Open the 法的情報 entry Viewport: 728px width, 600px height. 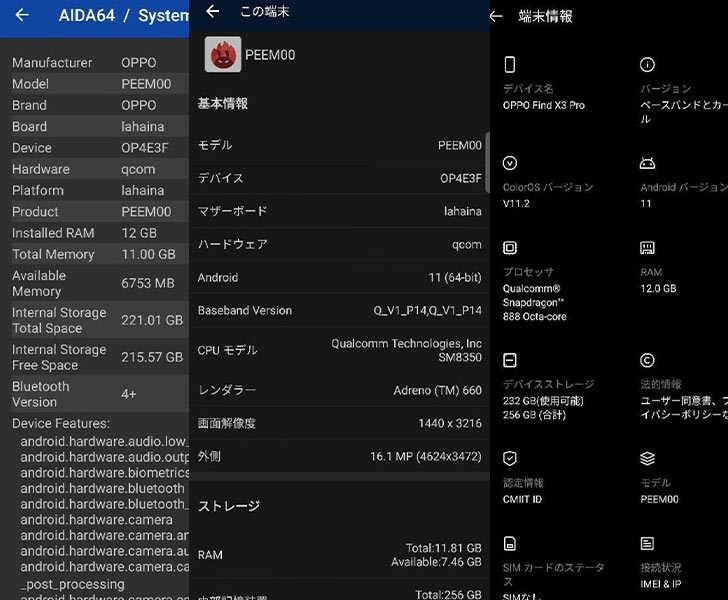pyautogui.click(x=684, y=399)
